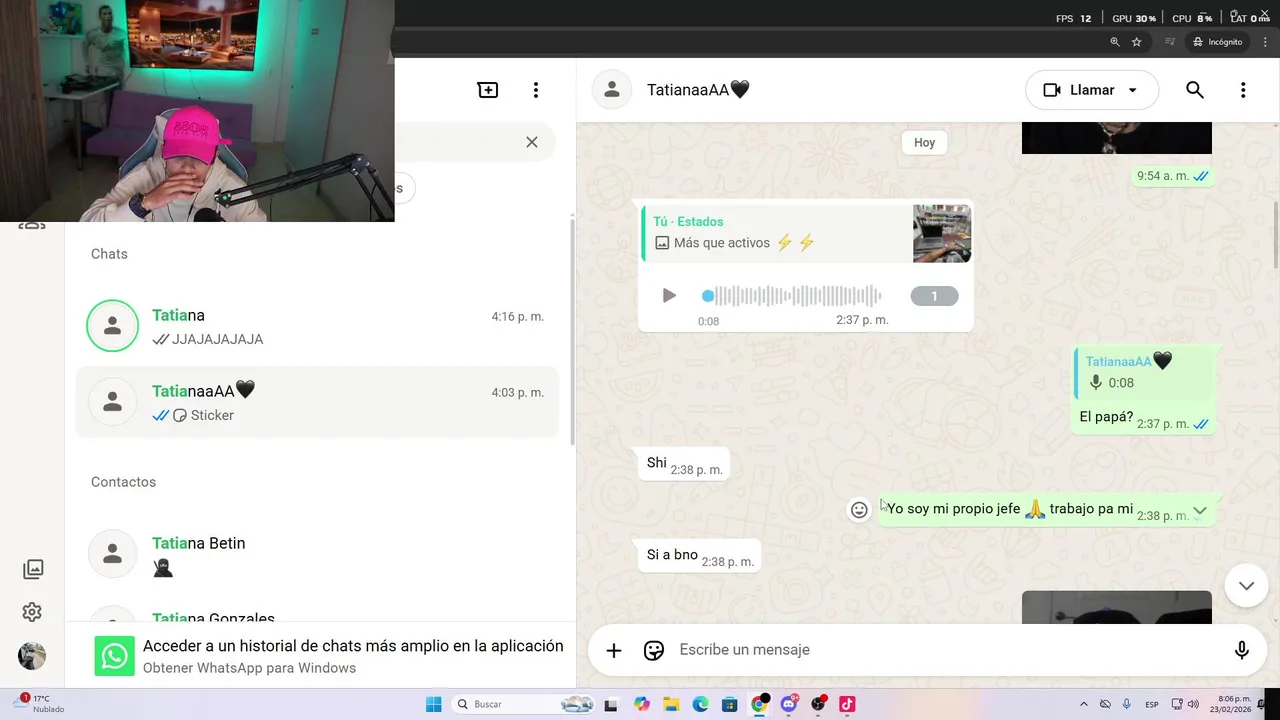Open Microsoft Store from the taskbar

(730, 704)
